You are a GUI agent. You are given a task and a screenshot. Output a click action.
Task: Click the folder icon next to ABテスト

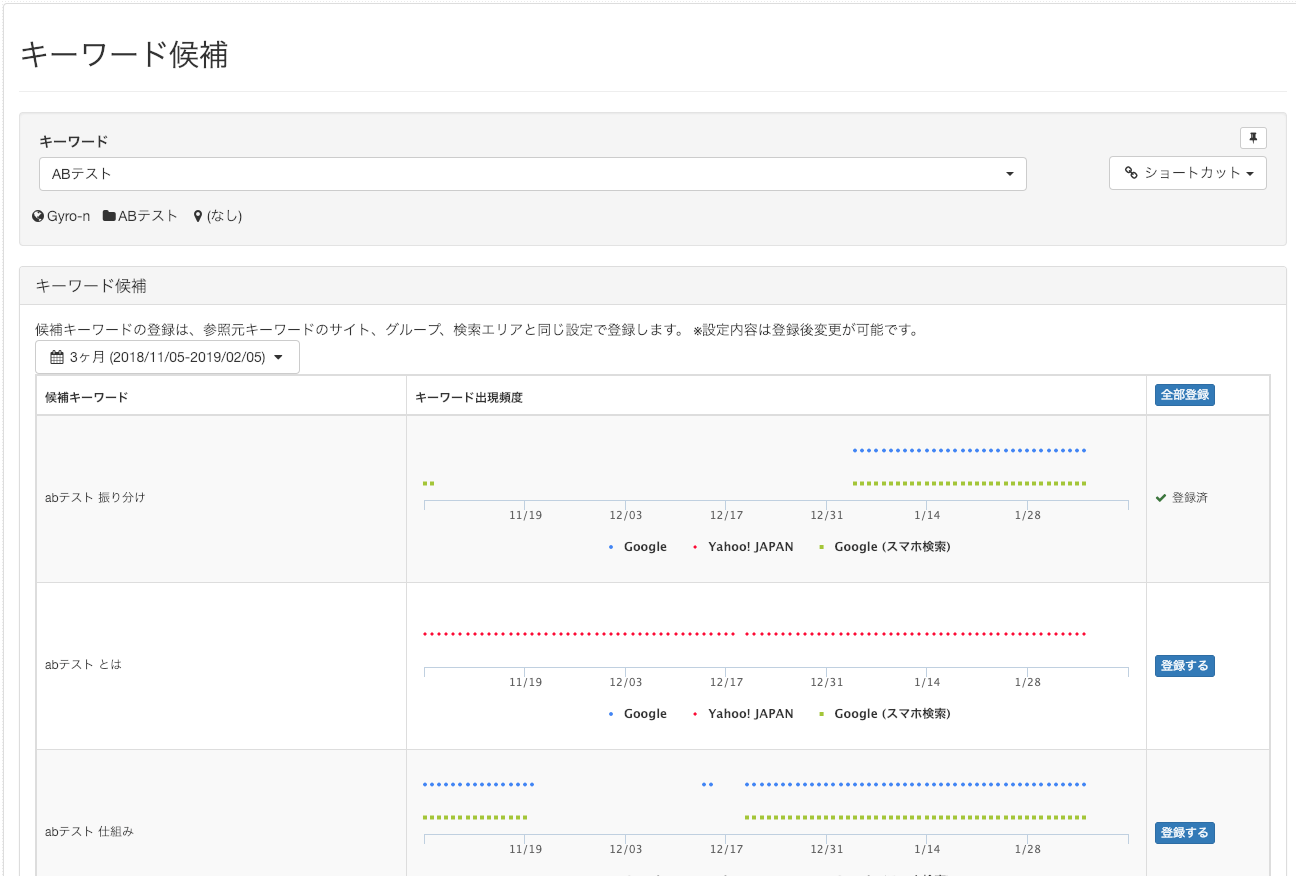[x=109, y=216]
